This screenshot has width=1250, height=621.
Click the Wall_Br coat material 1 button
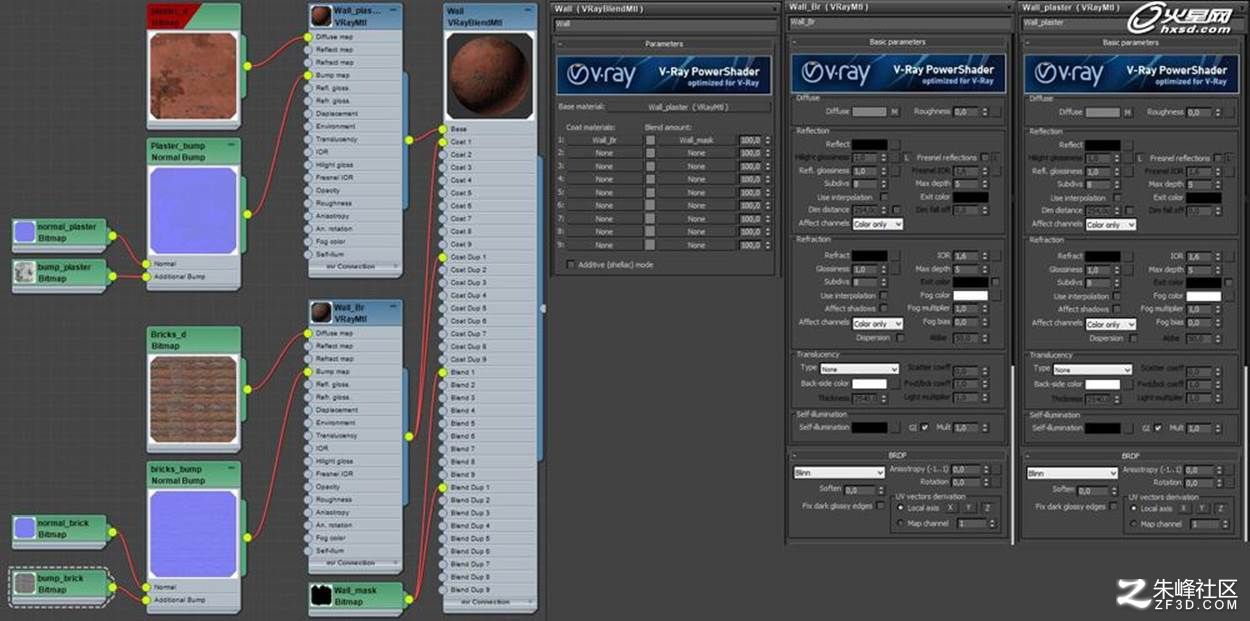click(604, 140)
